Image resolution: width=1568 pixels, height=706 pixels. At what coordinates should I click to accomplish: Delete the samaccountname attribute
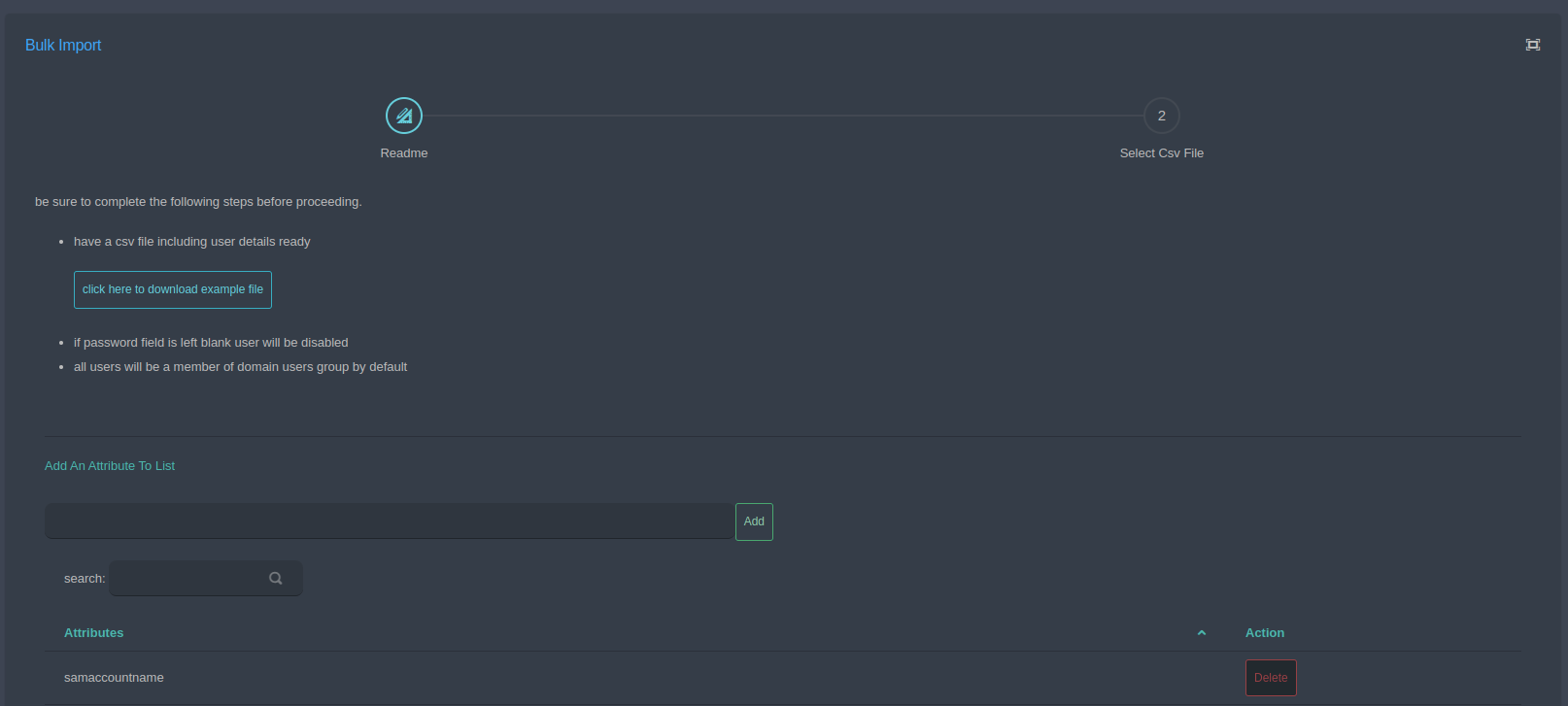(x=1271, y=678)
